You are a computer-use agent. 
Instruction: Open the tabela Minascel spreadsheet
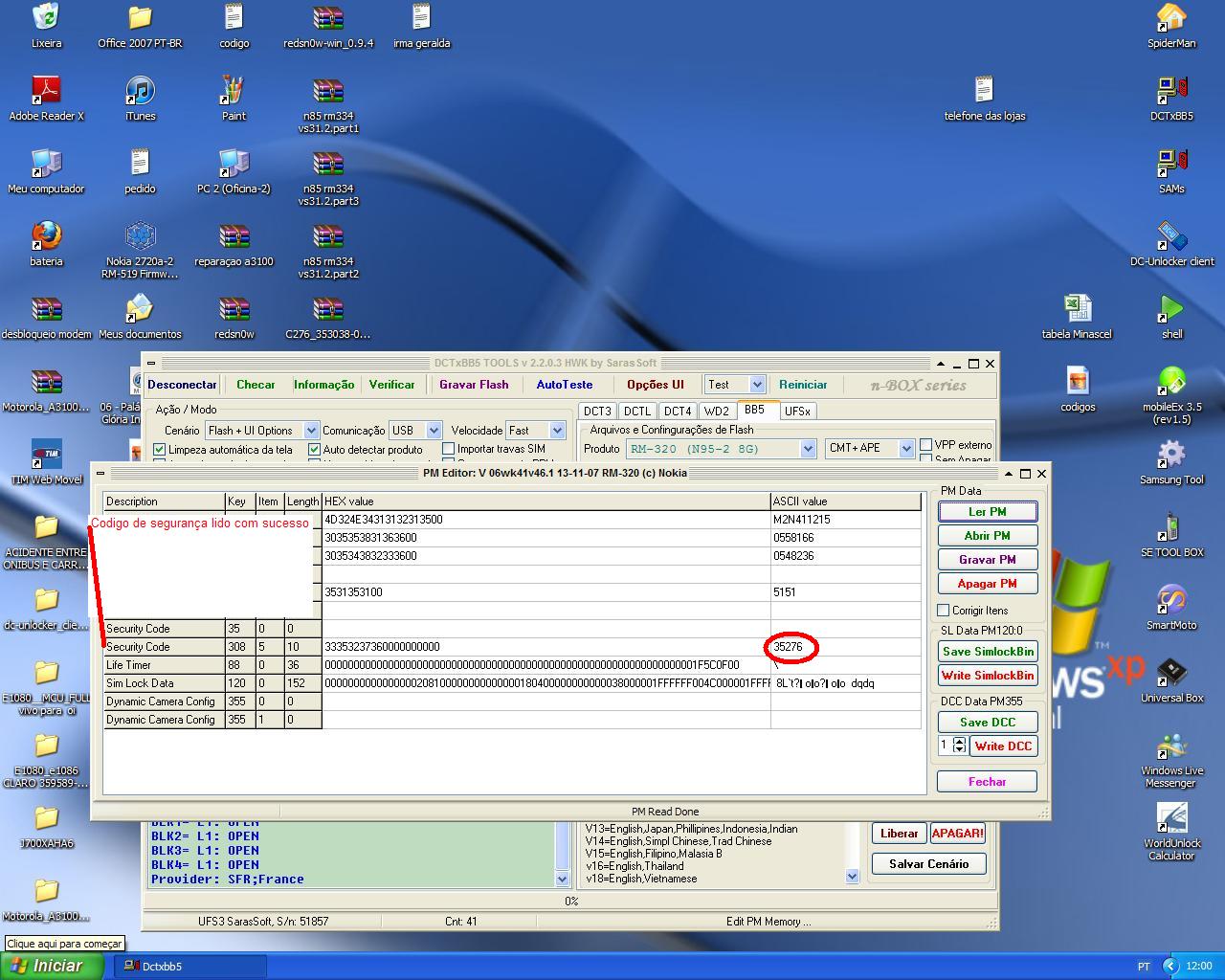pyautogui.click(x=1078, y=317)
